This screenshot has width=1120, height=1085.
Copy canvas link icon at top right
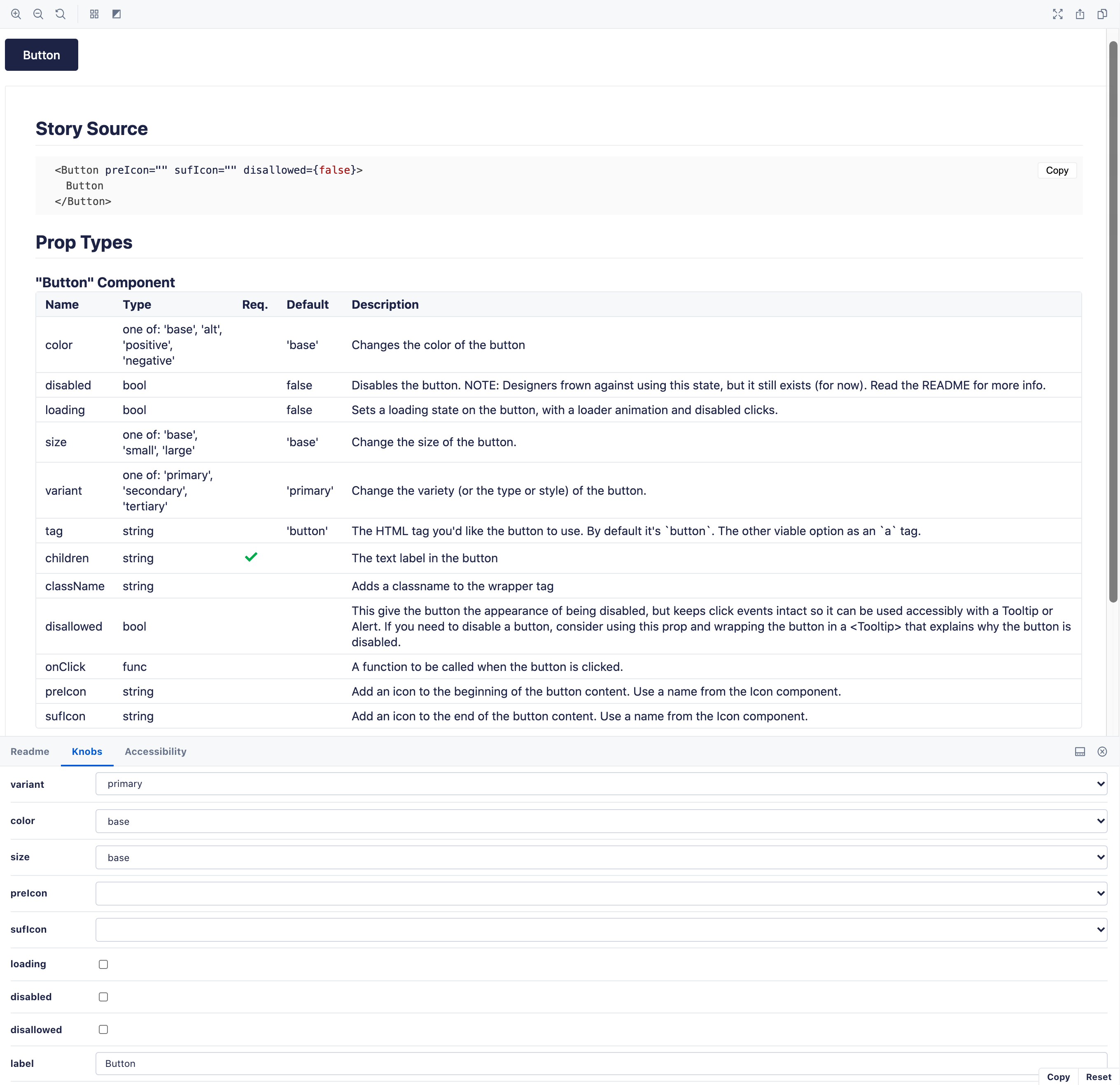point(1102,14)
